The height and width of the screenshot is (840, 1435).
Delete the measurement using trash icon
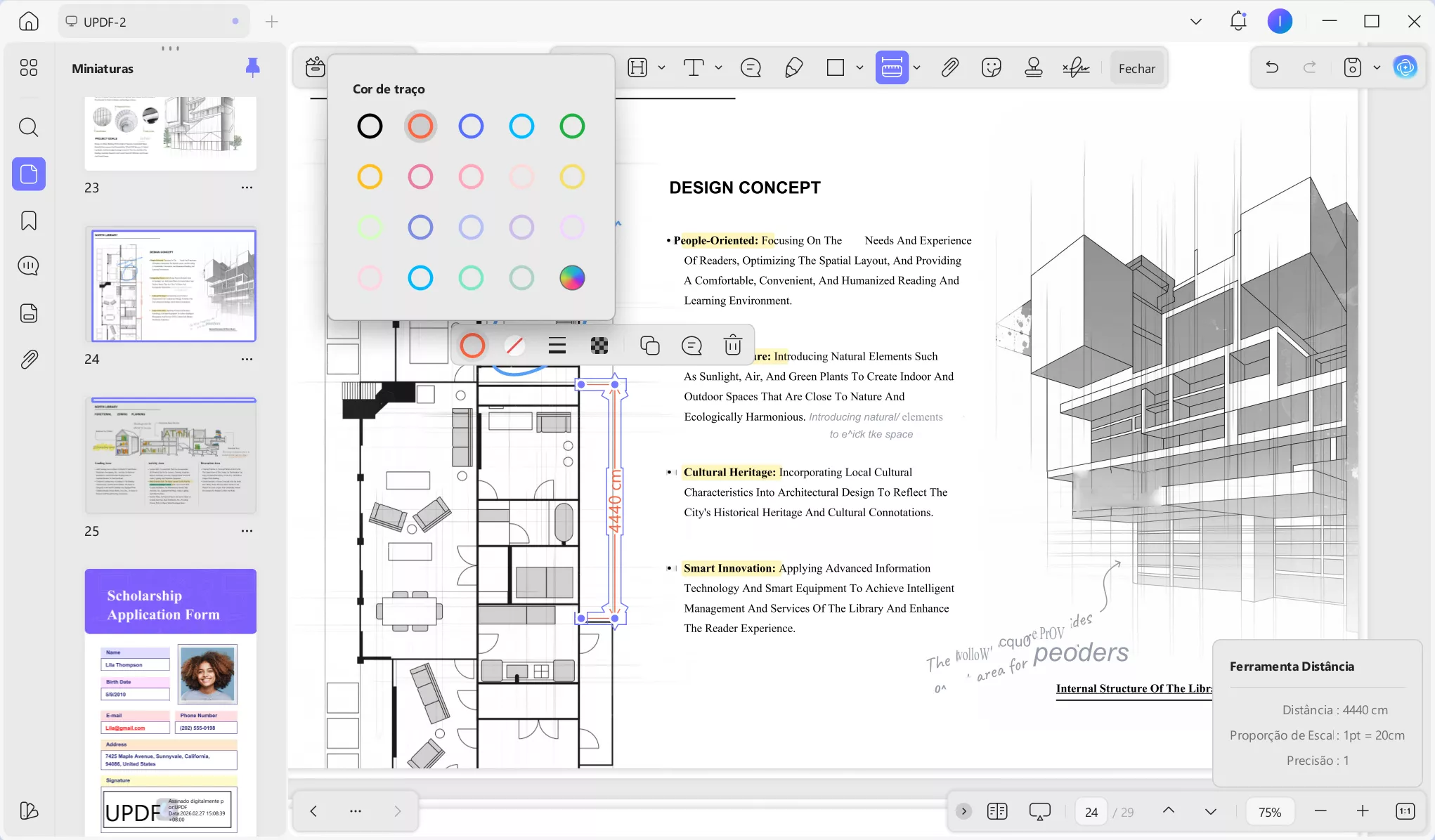click(732, 346)
